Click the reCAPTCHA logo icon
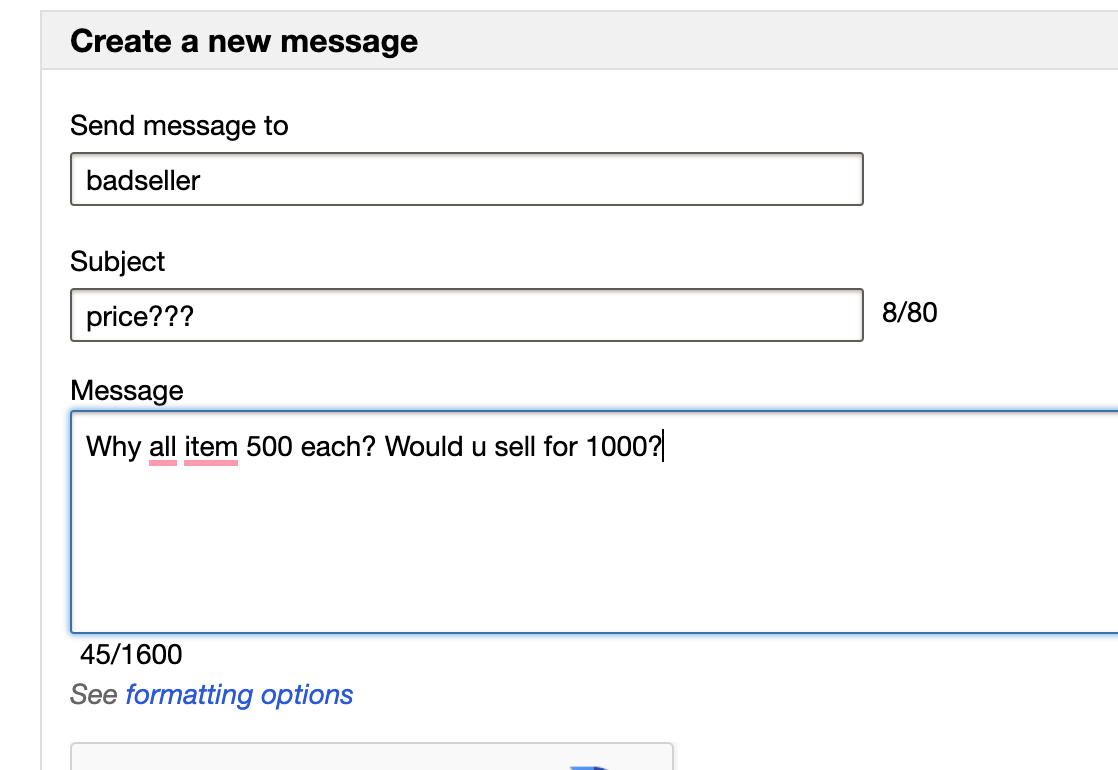Screen dimensions: 1118x770 click(592, 765)
